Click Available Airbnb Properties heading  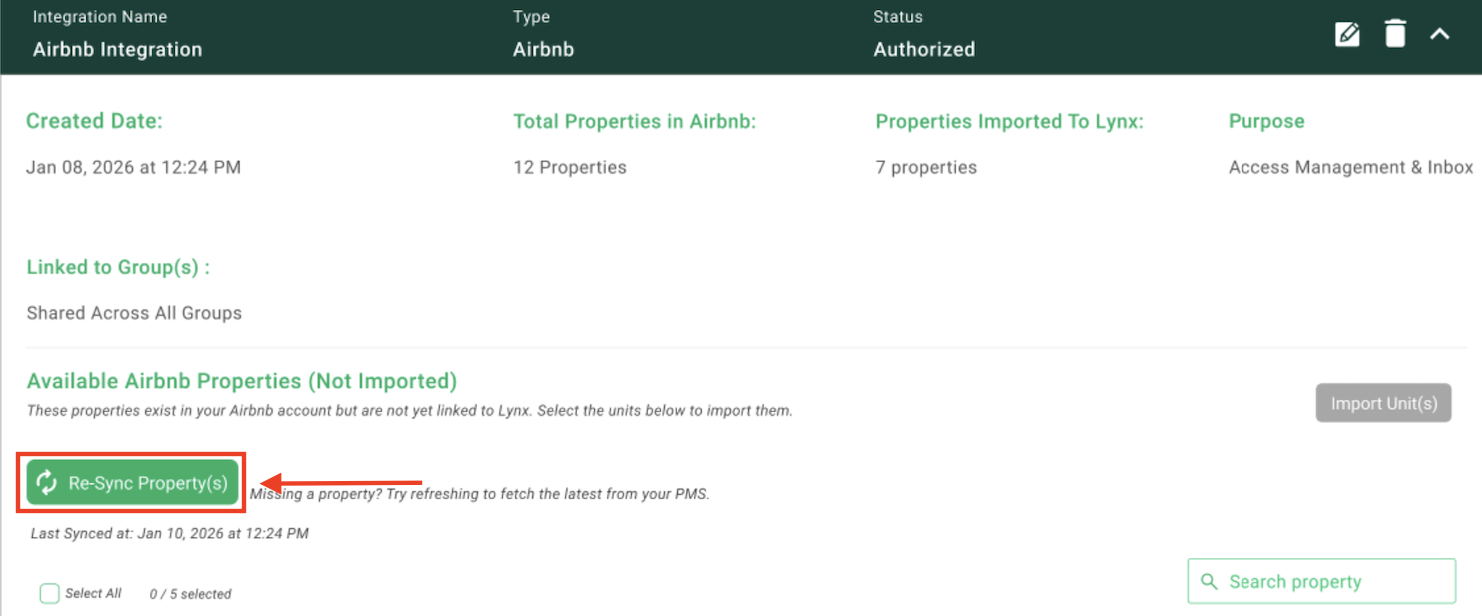[x=242, y=381]
